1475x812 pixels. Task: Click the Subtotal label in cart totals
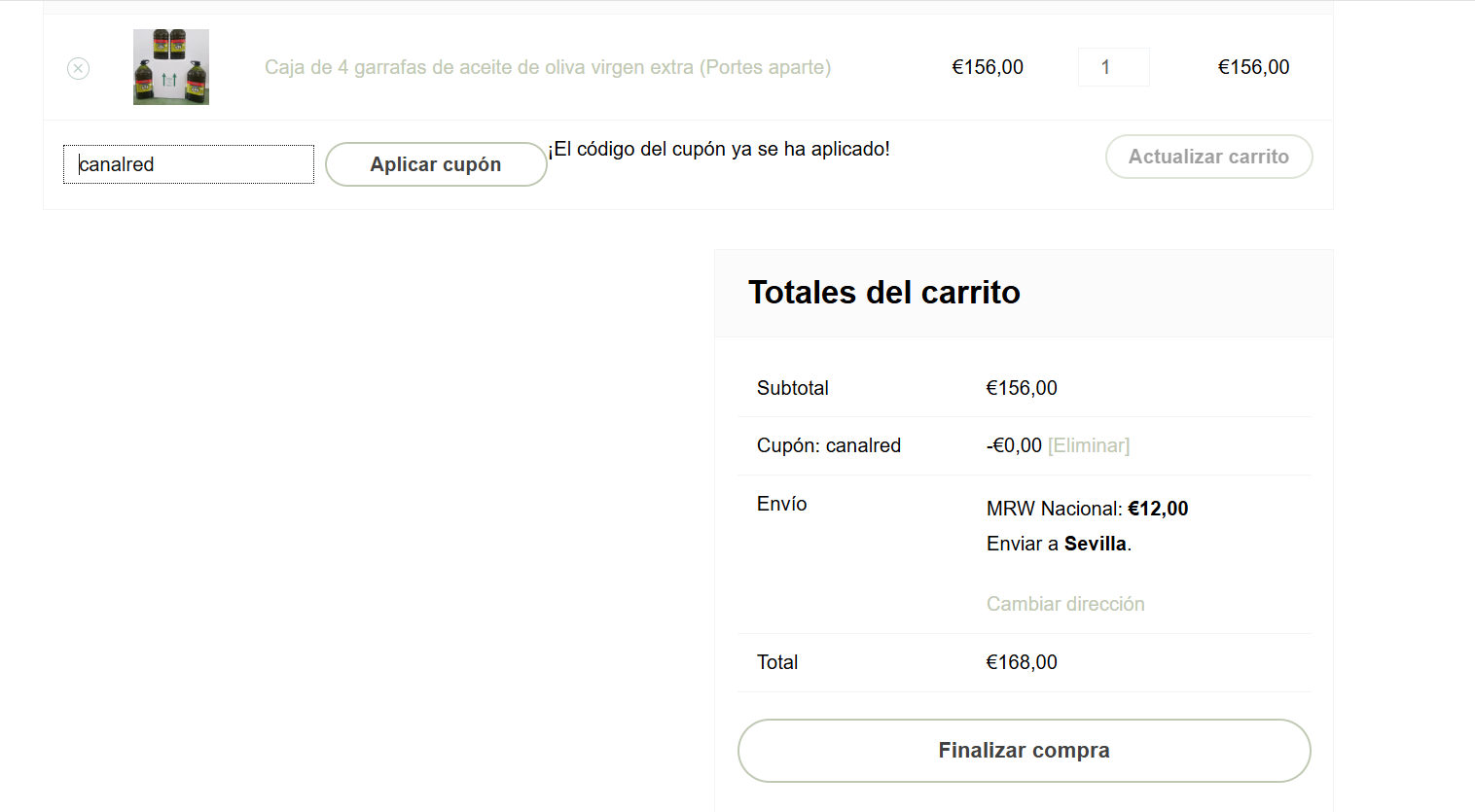(793, 388)
